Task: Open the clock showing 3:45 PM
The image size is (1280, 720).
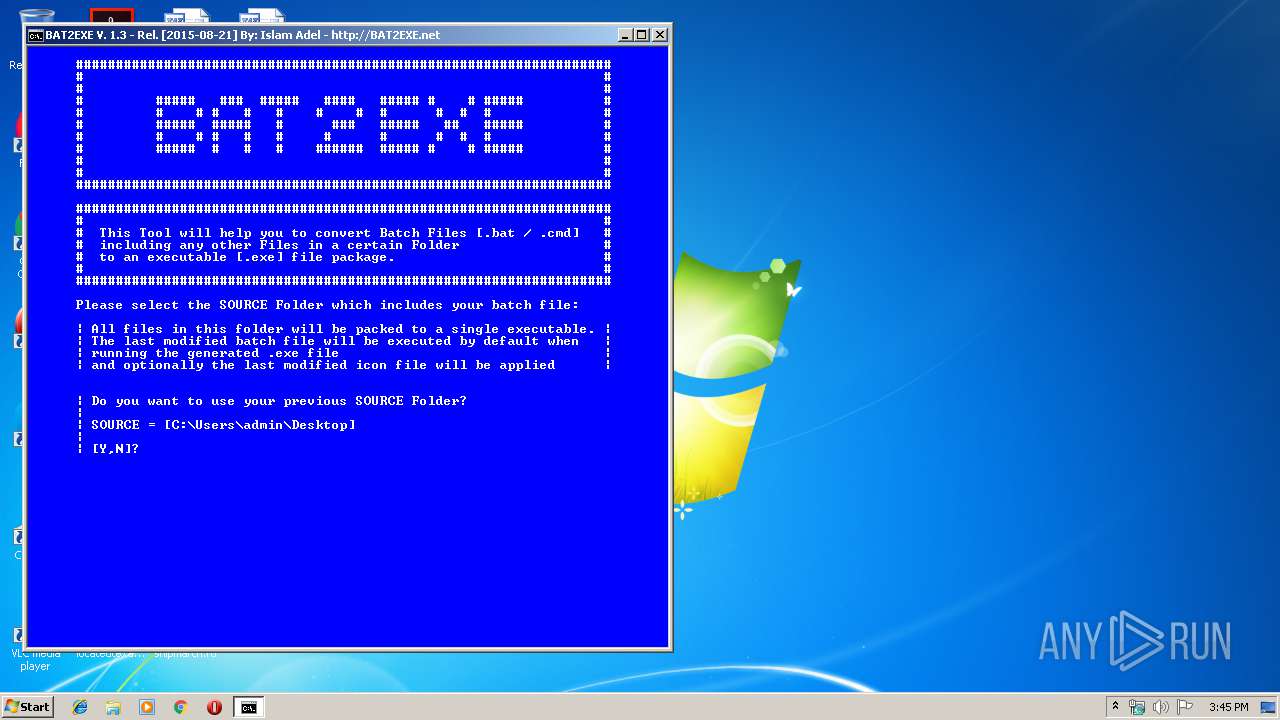Action: (x=1228, y=707)
